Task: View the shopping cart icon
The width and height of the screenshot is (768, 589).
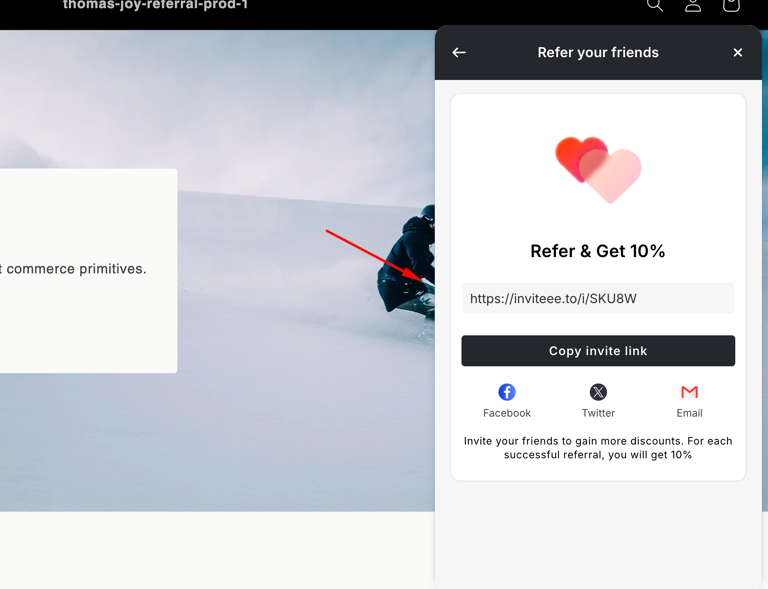Action: point(731,5)
